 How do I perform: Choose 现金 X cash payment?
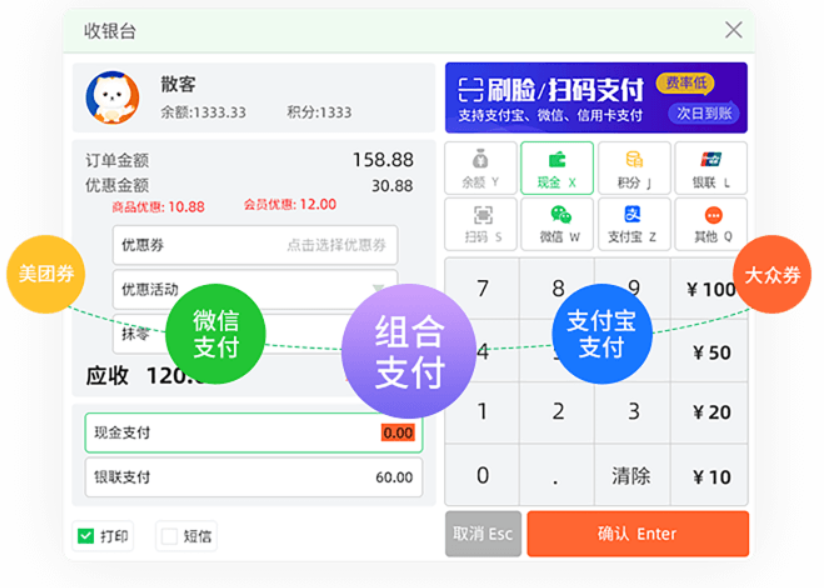[x=557, y=168]
